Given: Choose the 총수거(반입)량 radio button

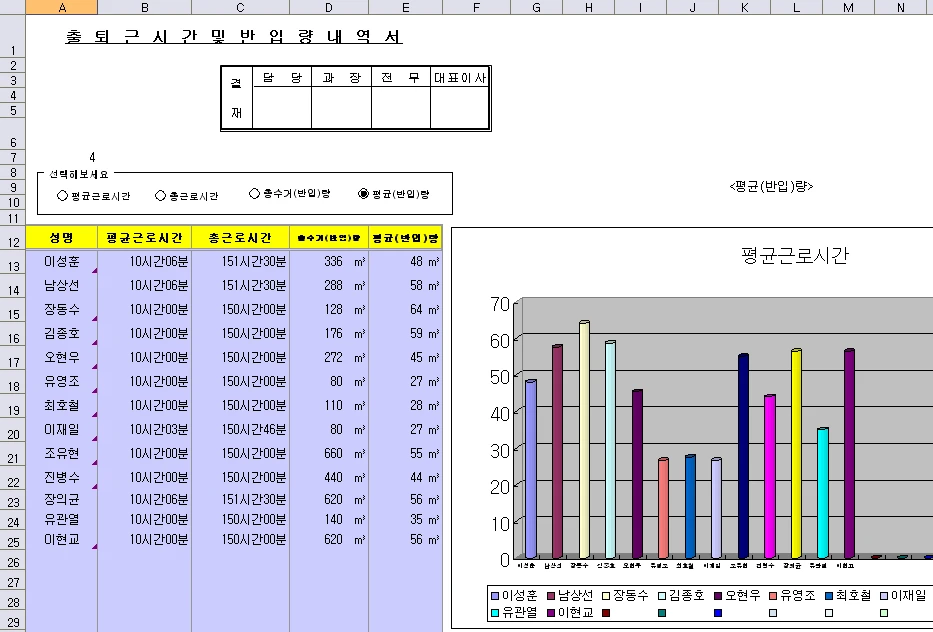Looking at the screenshot, I should point(254,193).
